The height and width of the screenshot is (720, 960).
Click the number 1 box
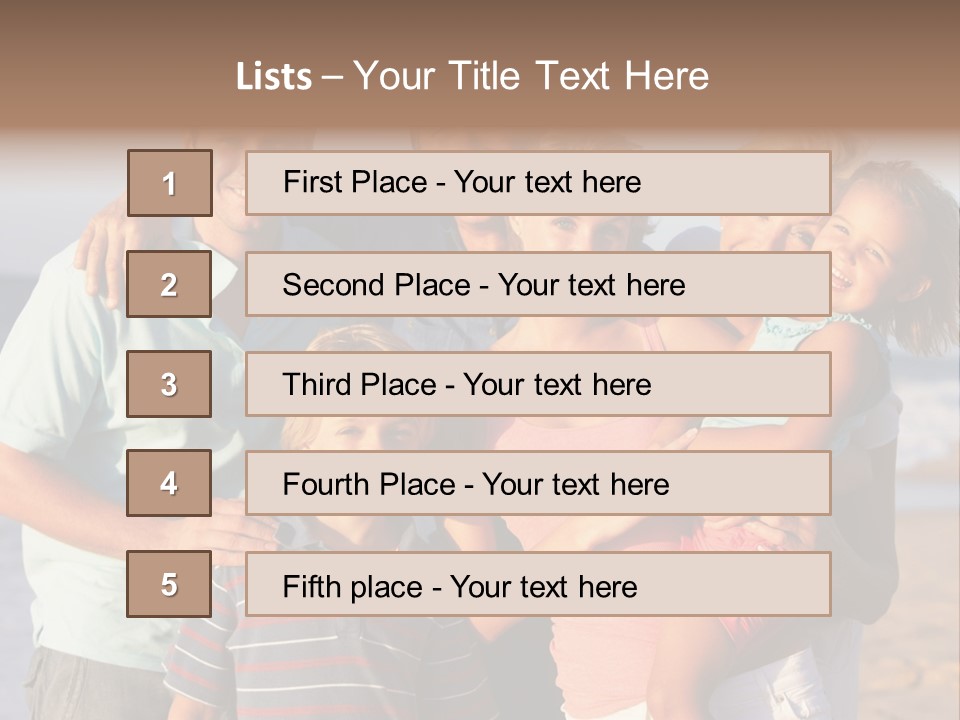169,183
